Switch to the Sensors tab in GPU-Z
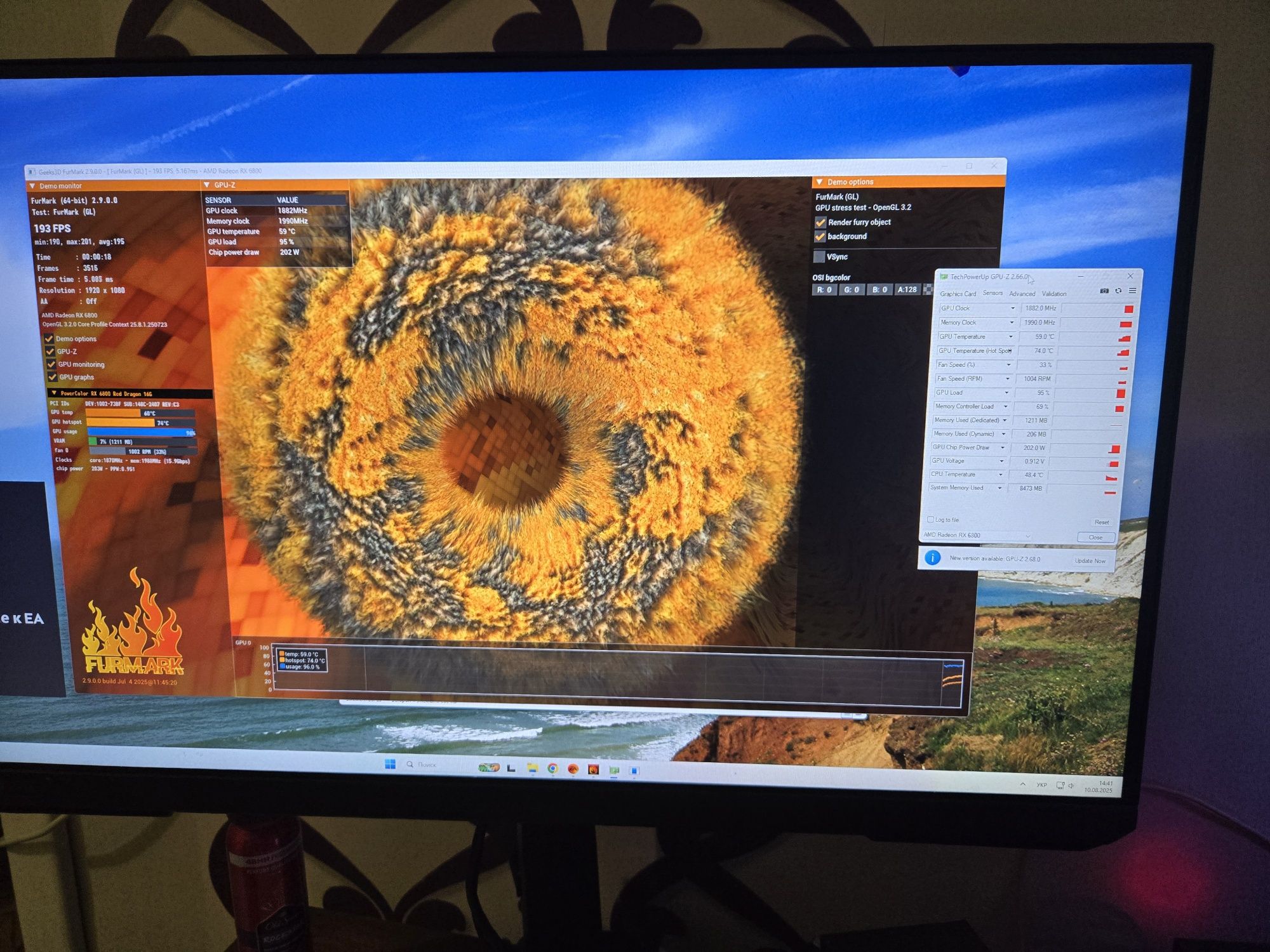 993,293
